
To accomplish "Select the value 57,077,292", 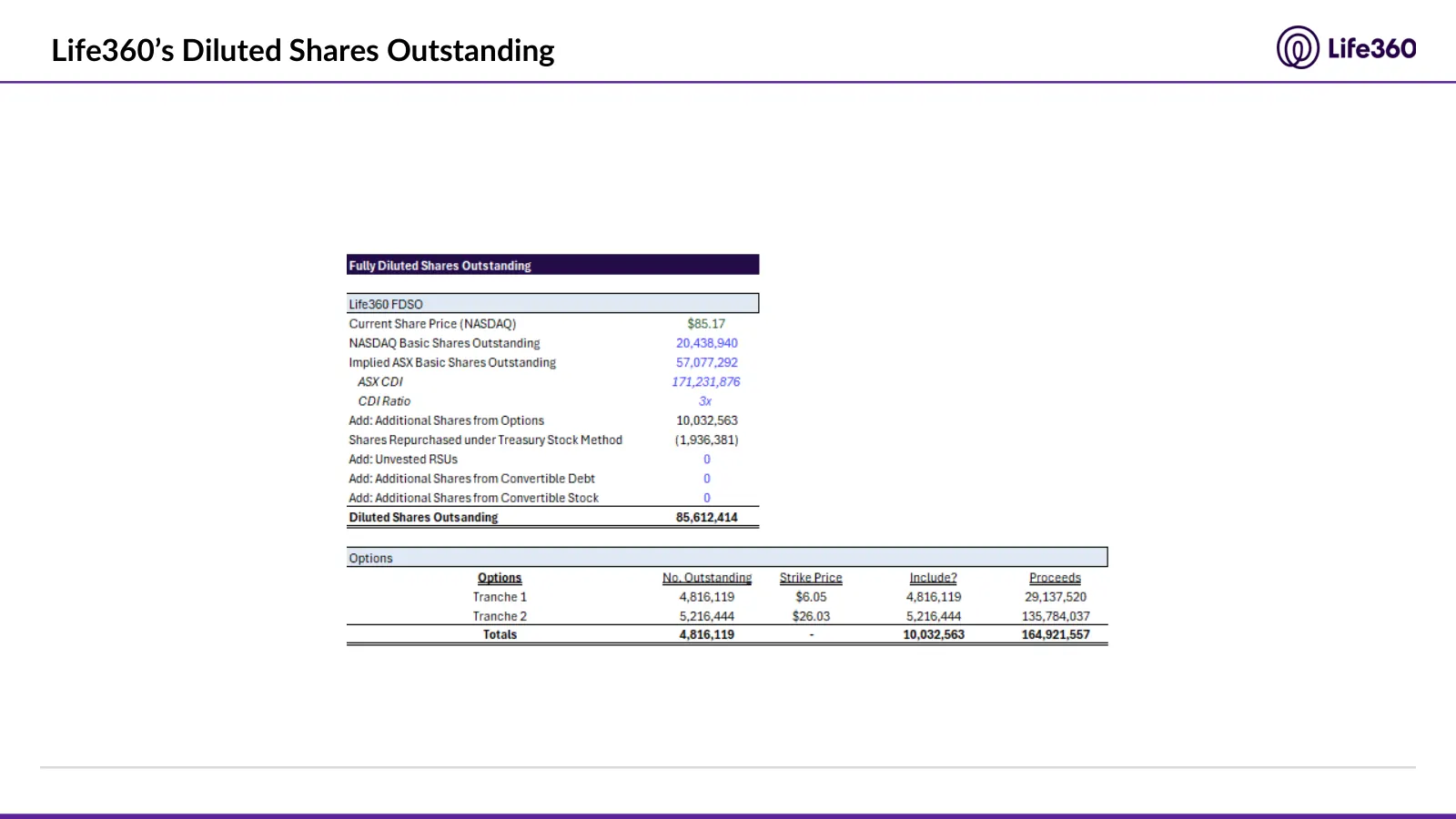I will pyautogui.click(x=706, y=362).
